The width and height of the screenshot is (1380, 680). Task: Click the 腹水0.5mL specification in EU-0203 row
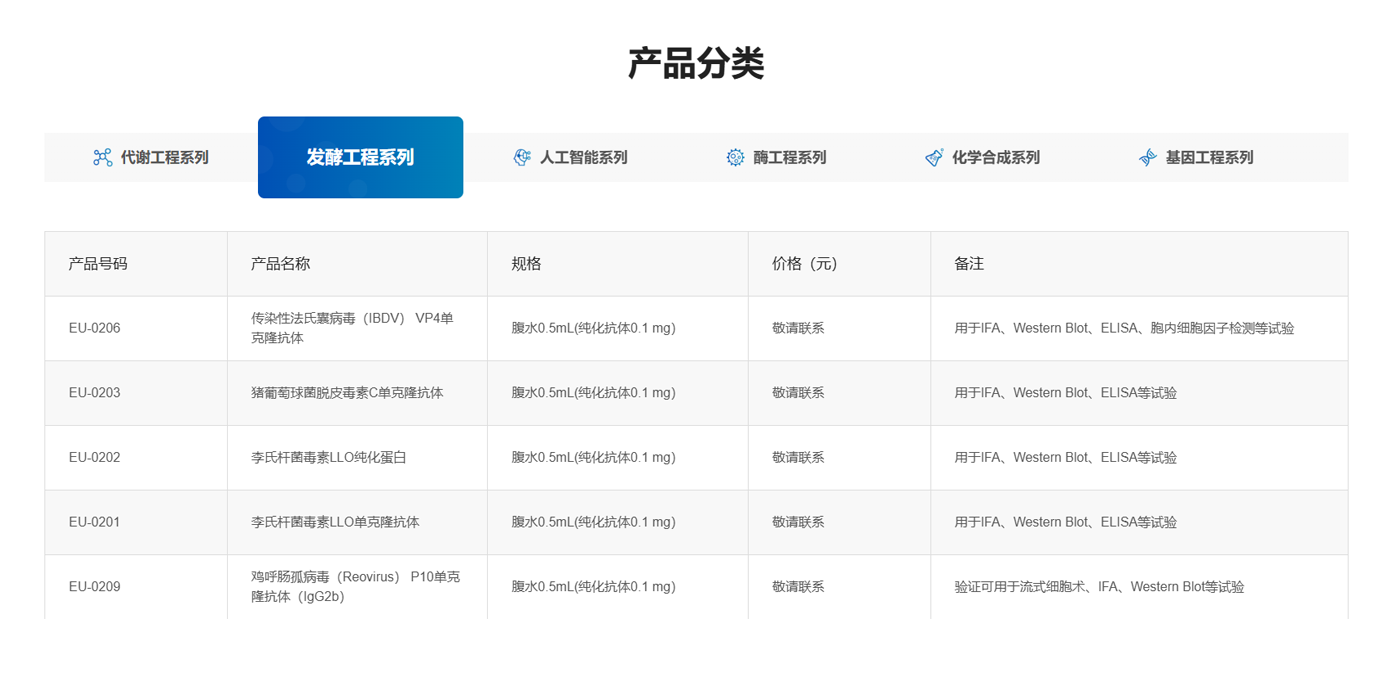pyautogui.click(x=593, y=393)
